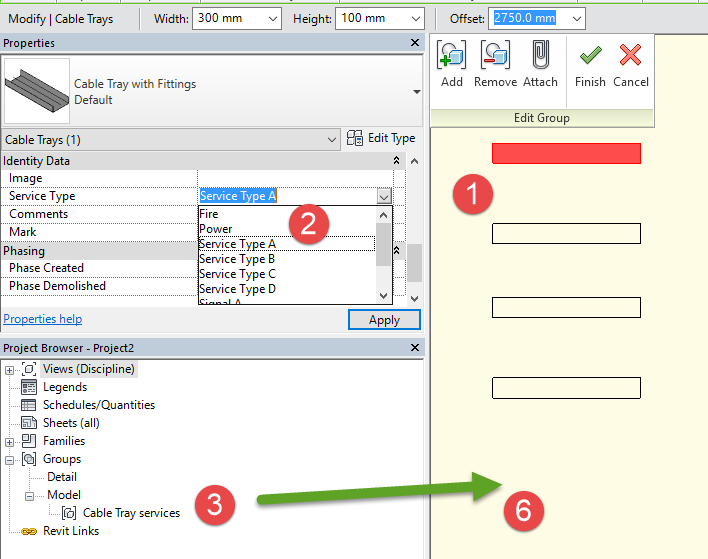Select Service Type A in the list
This screenshot has width=708, height=559.
pyautogui.click(x=287, y=244)
